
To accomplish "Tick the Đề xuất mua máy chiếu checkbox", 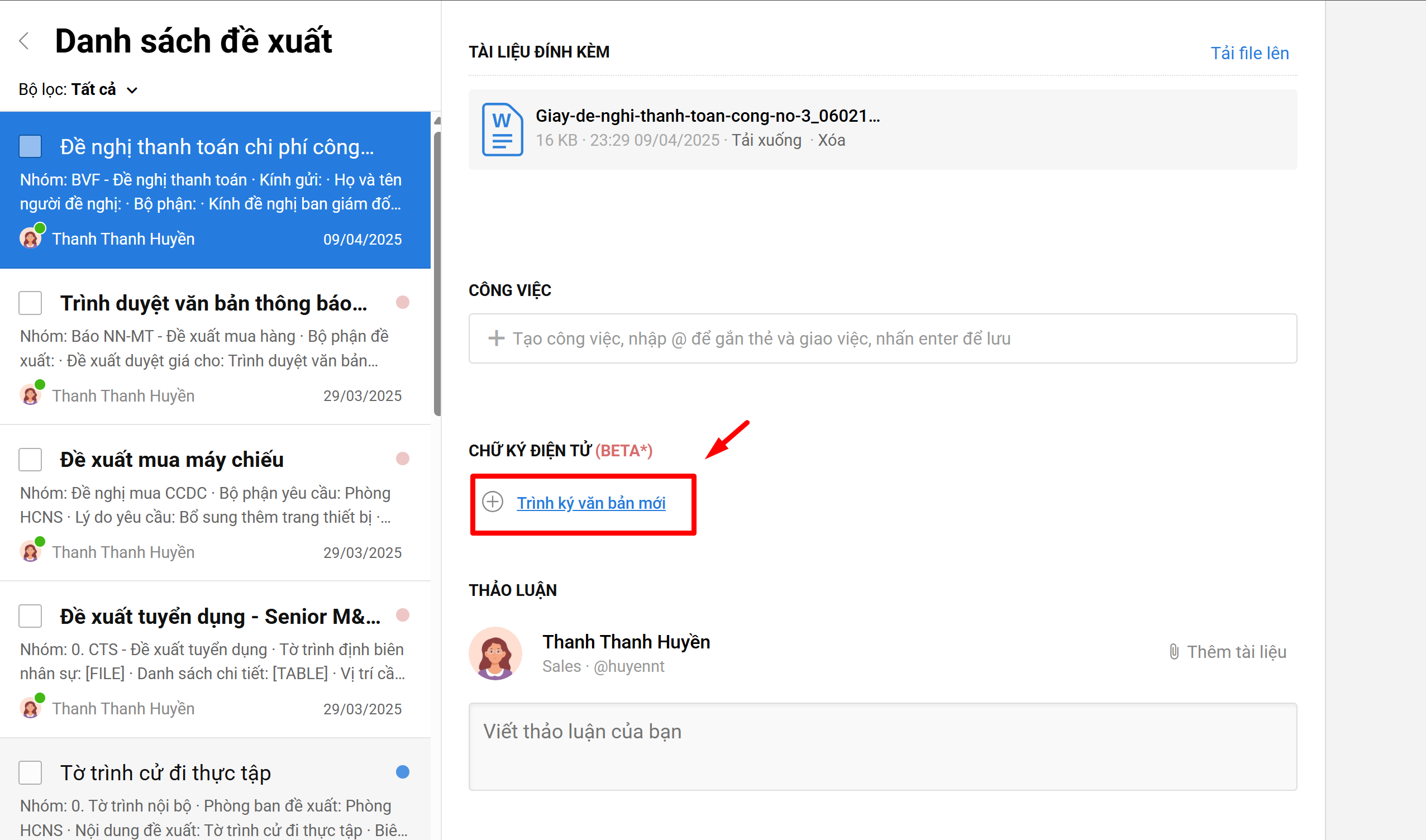I will [30, 460].
